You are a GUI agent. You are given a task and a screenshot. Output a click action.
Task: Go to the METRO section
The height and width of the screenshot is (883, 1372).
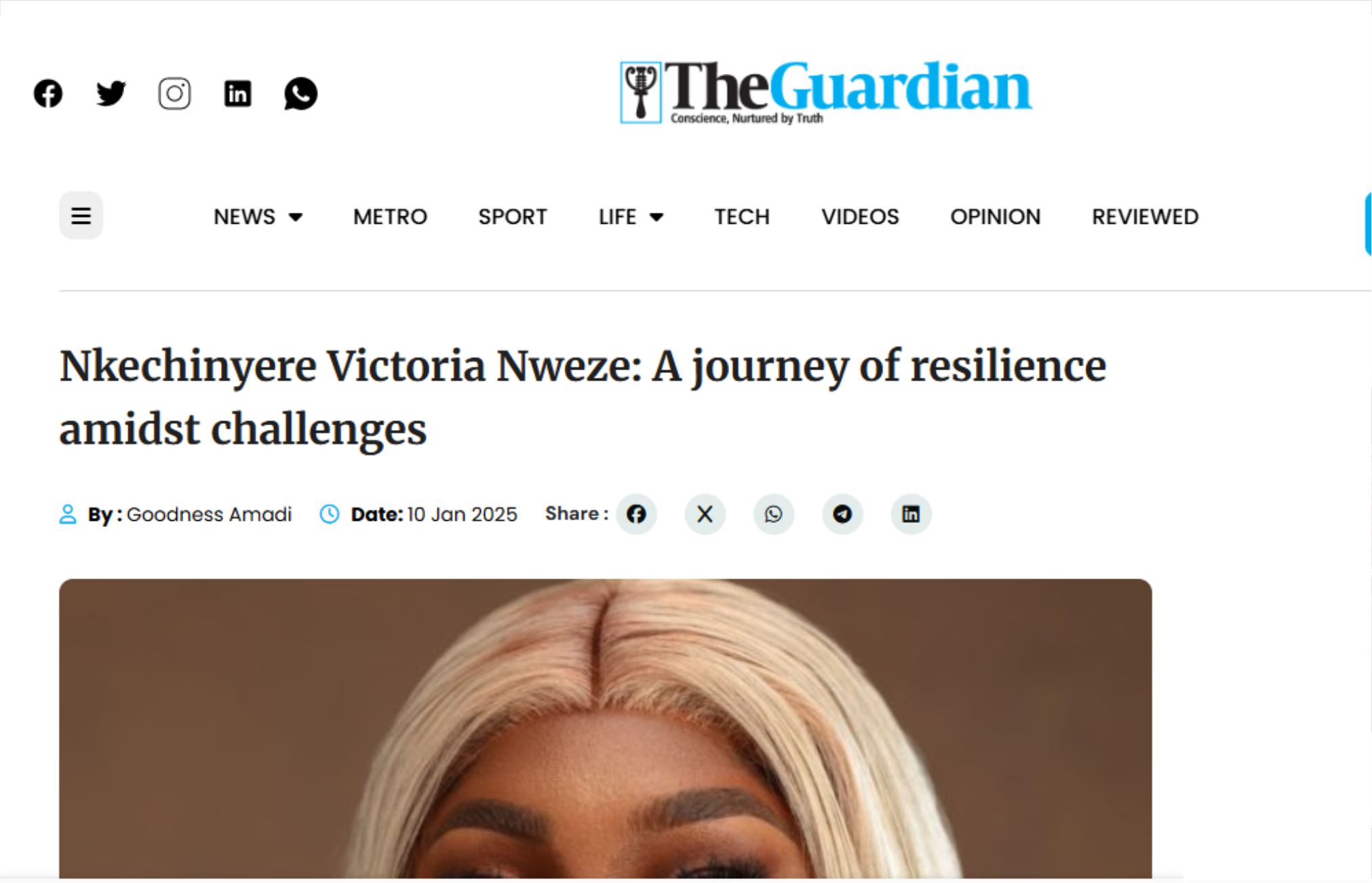390,217
